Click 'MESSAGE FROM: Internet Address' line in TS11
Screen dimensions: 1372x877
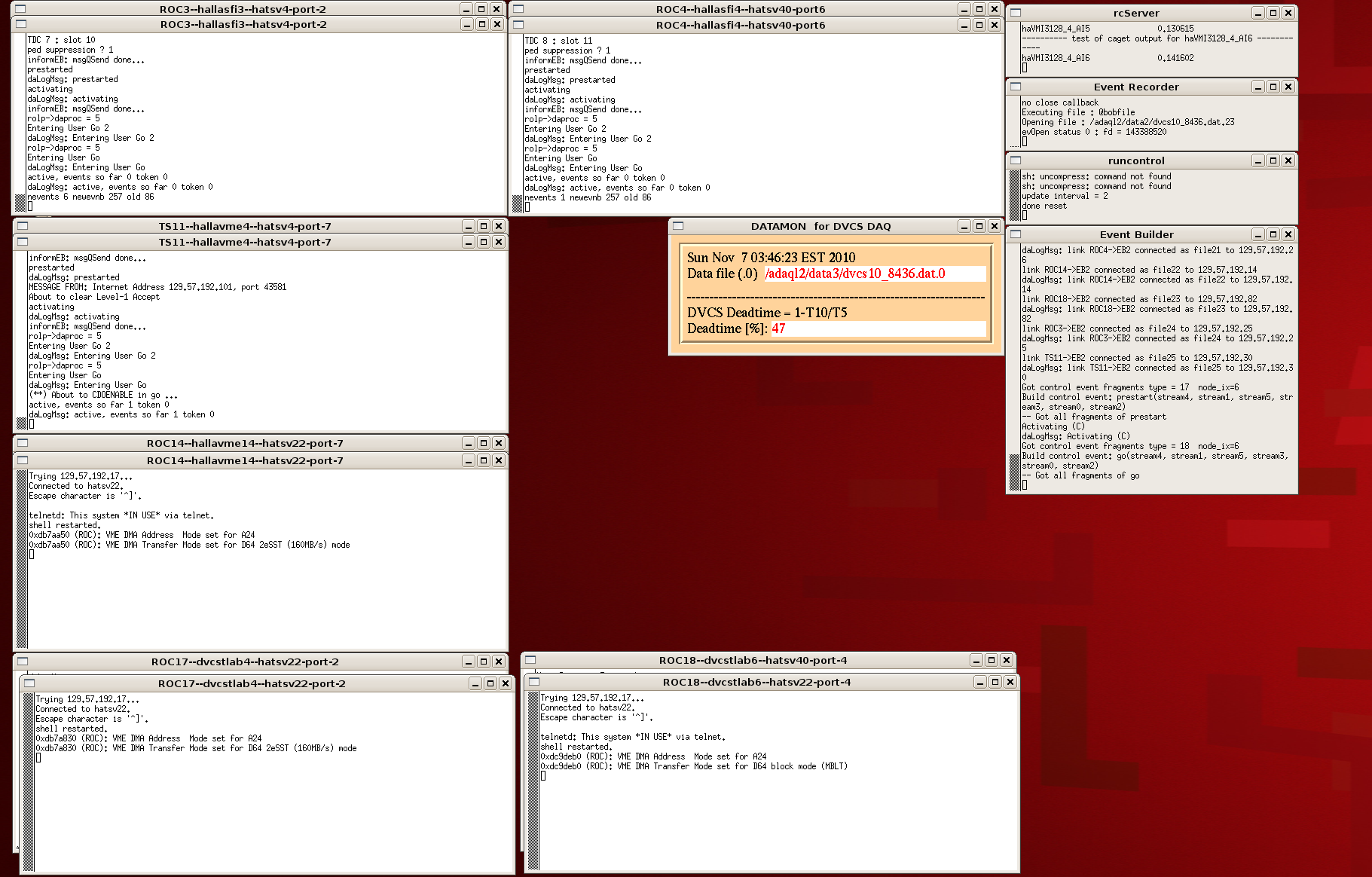tap(157, 287)
